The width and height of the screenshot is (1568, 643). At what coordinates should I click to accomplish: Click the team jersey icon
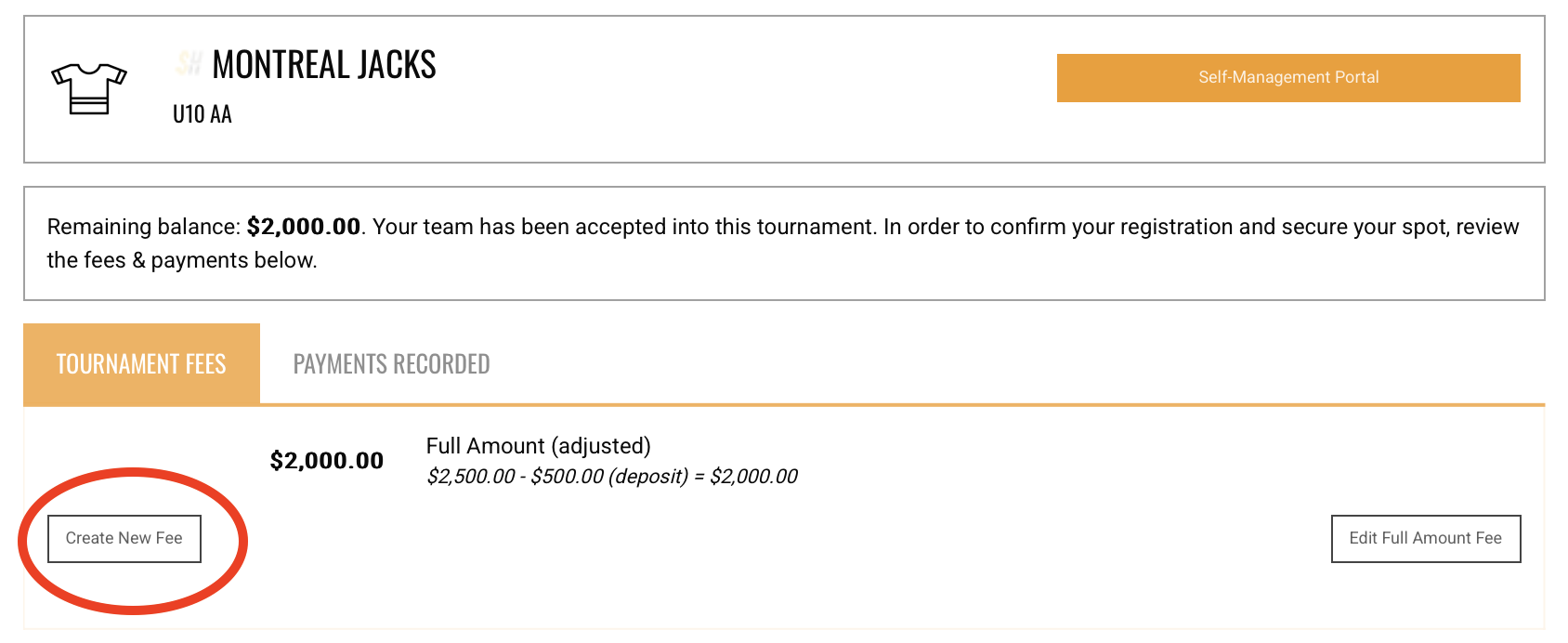point(89,89)
